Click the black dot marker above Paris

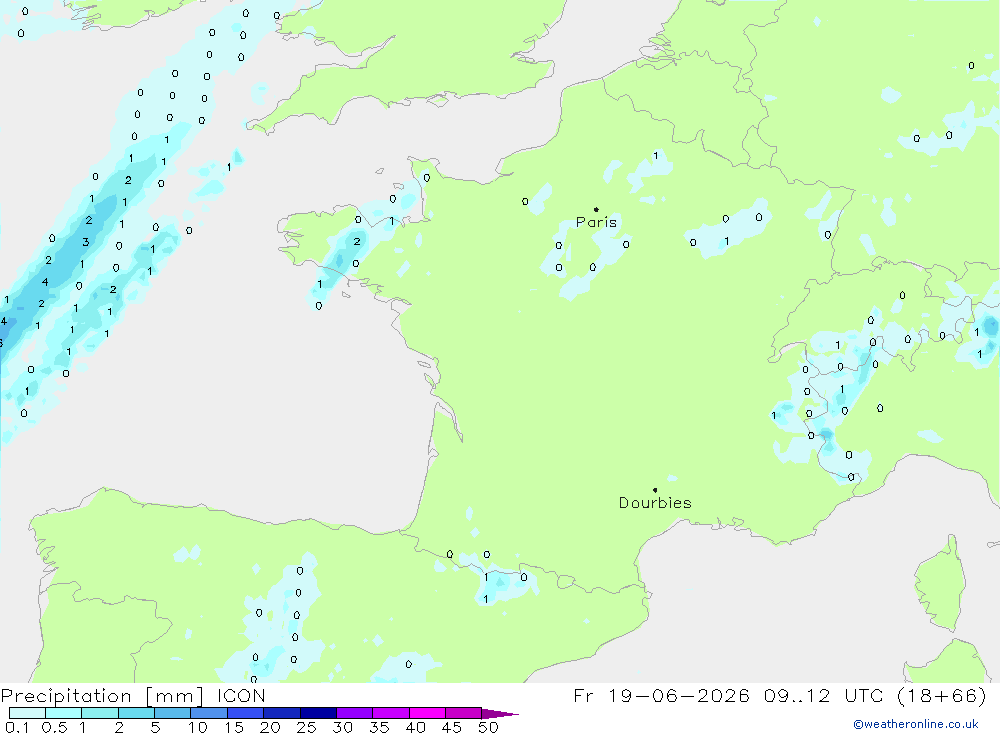coord(596,209)
